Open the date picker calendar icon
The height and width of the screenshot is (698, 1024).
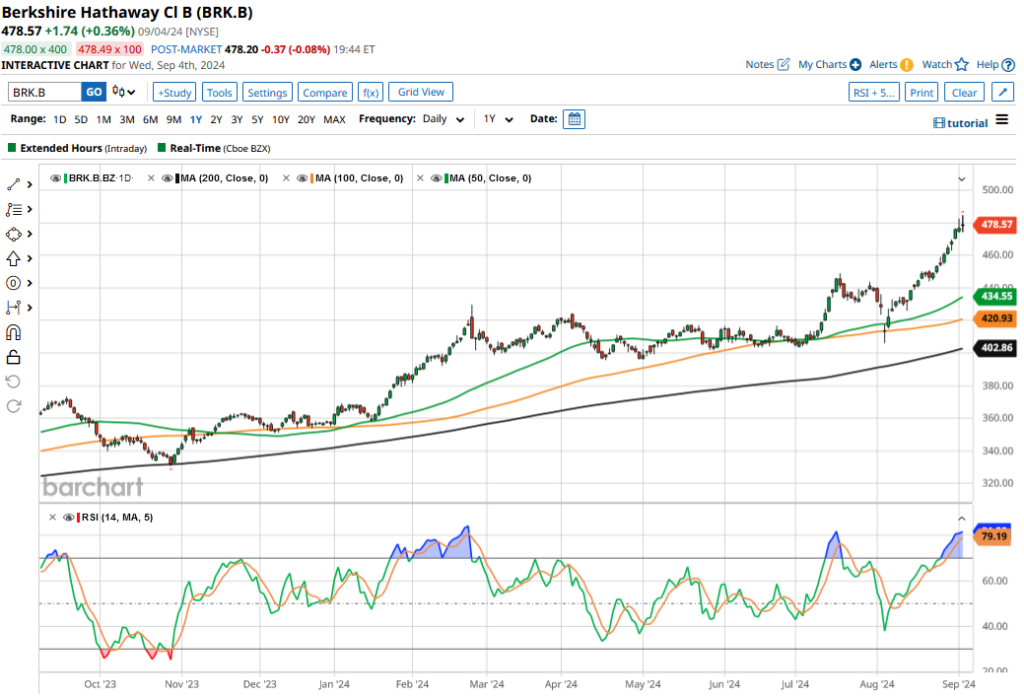click(574, 119)
